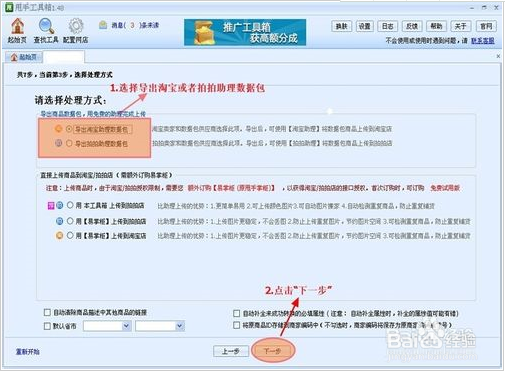Switch to the 起始页 tab
The image size is (505, 375).
tap(24, 57)
